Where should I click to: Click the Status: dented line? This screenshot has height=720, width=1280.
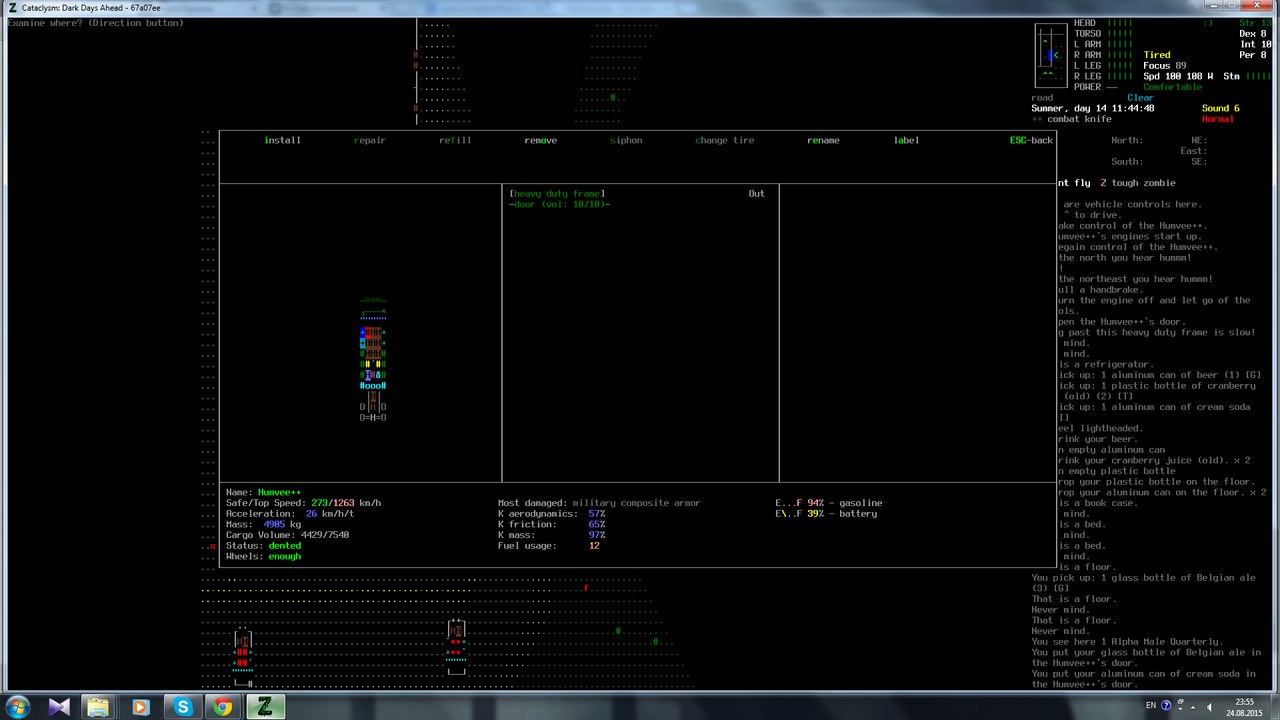pos(263,546)
